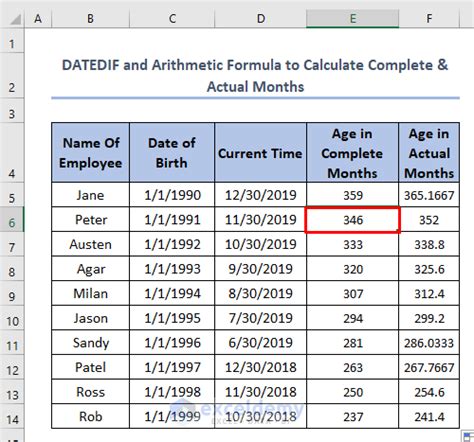This screenshot has height=442, width=474.
Task: Select column C header
Action: (172, 19)
